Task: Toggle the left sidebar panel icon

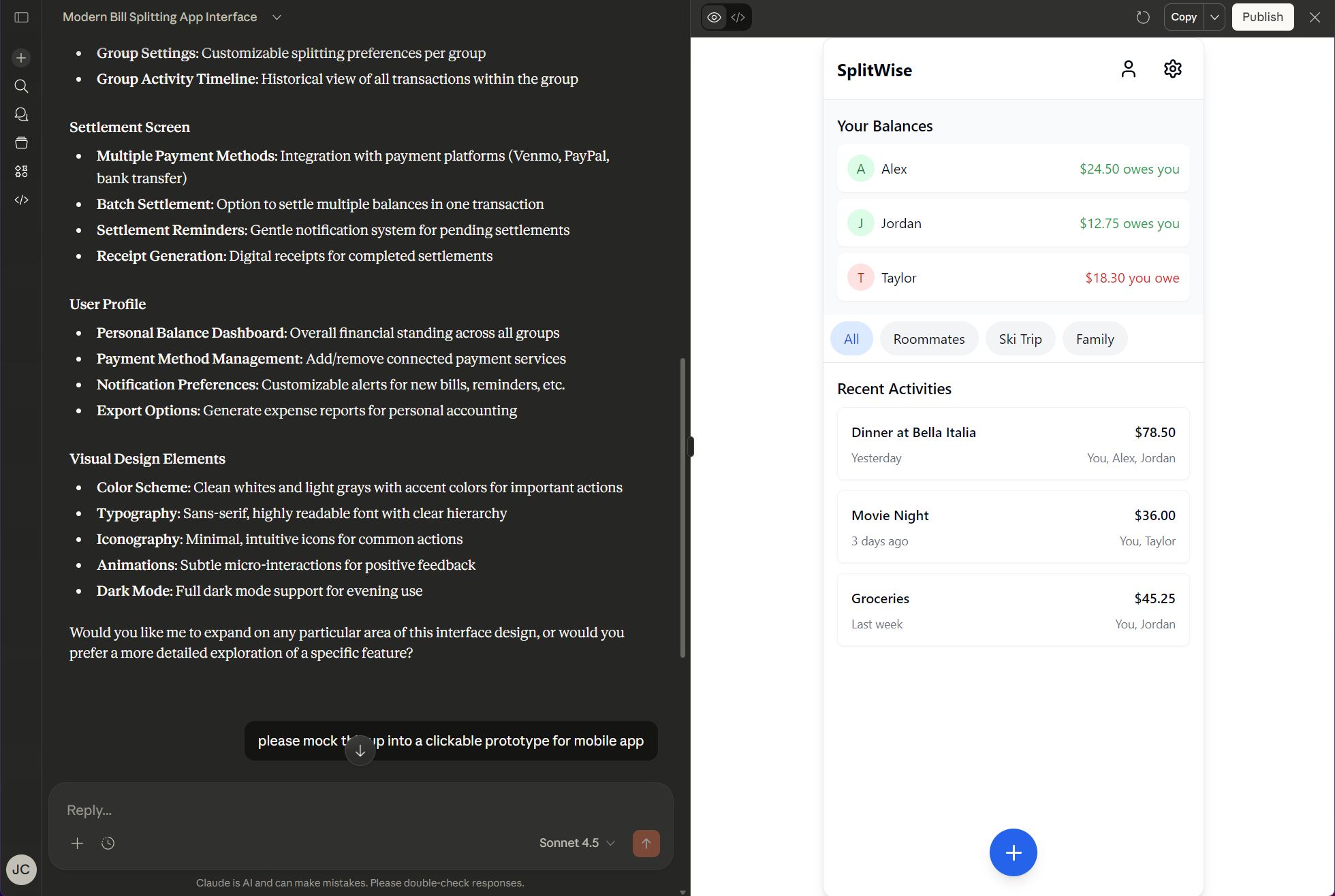Action: [x=21, y=17]
